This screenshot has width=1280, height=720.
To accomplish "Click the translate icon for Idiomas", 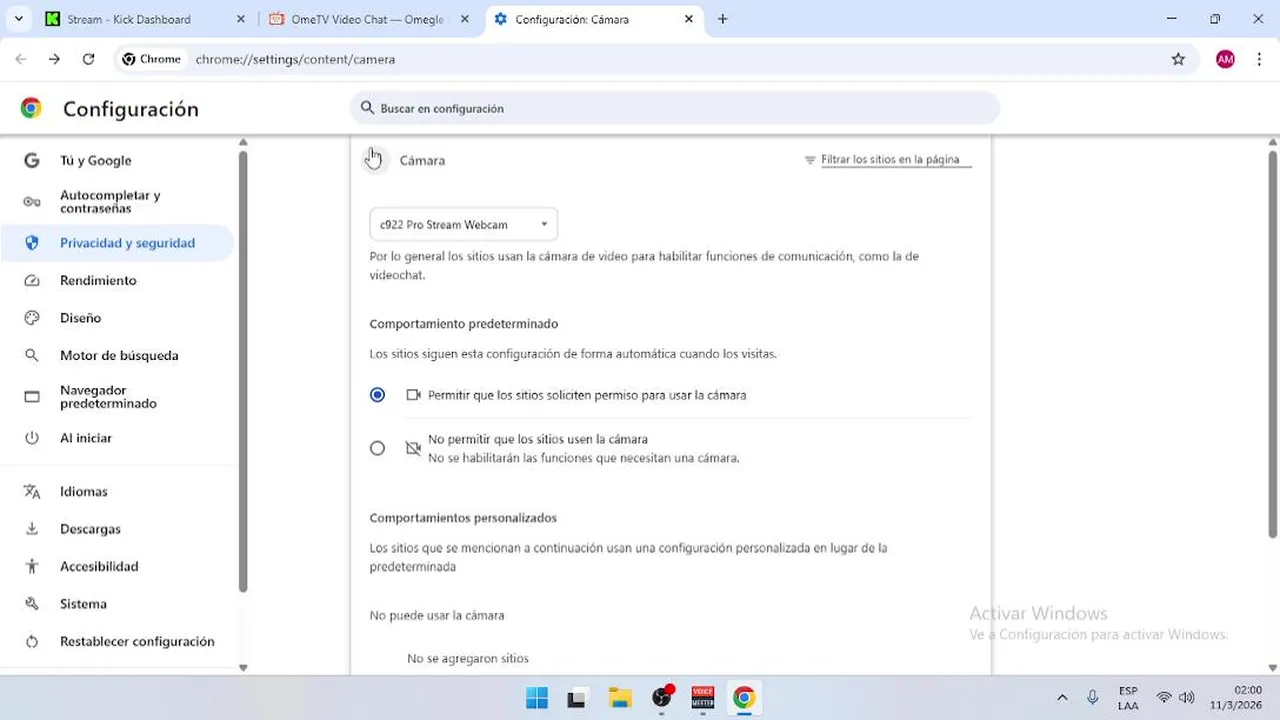I will tap(32, 491).
